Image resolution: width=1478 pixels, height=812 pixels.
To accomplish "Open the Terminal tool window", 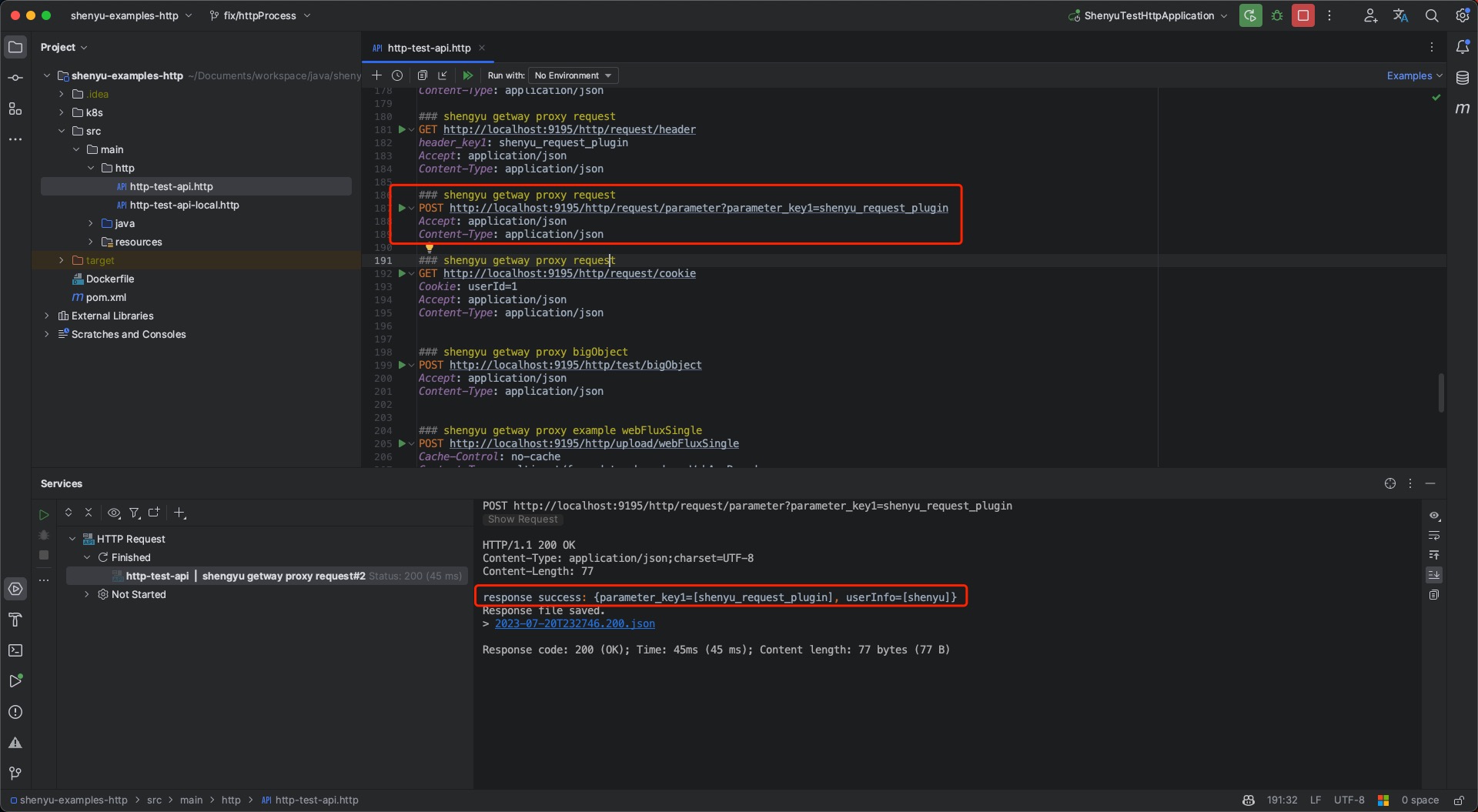I will pos(15,650).
